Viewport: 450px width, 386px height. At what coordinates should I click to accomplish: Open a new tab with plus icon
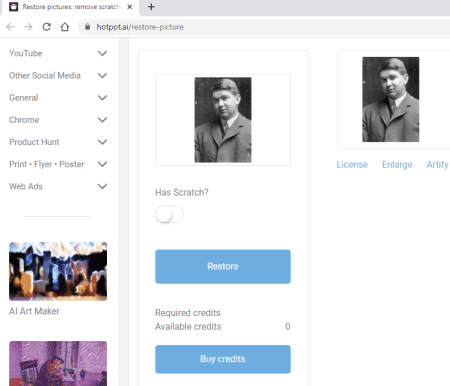pos(151,7)
